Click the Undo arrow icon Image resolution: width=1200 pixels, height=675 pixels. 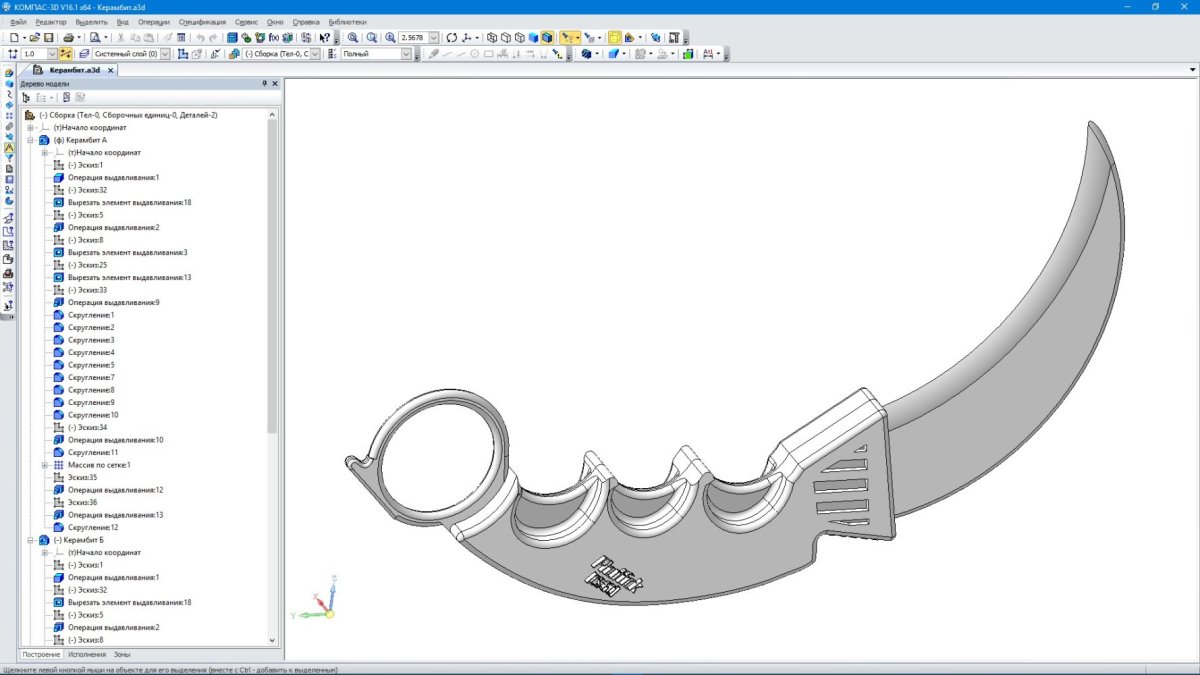click(x=200, y=37)
